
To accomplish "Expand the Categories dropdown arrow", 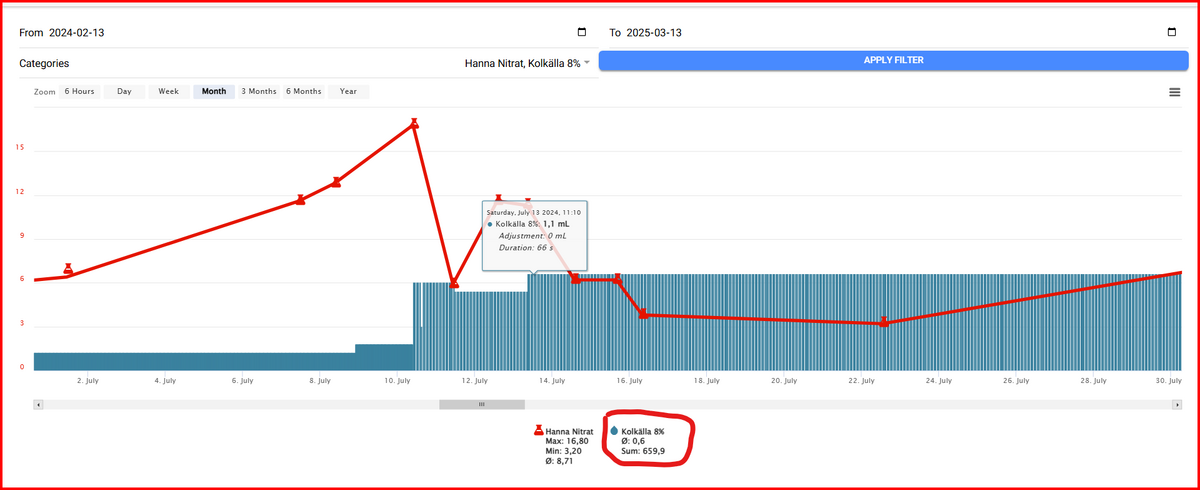I will pos(588,63).
